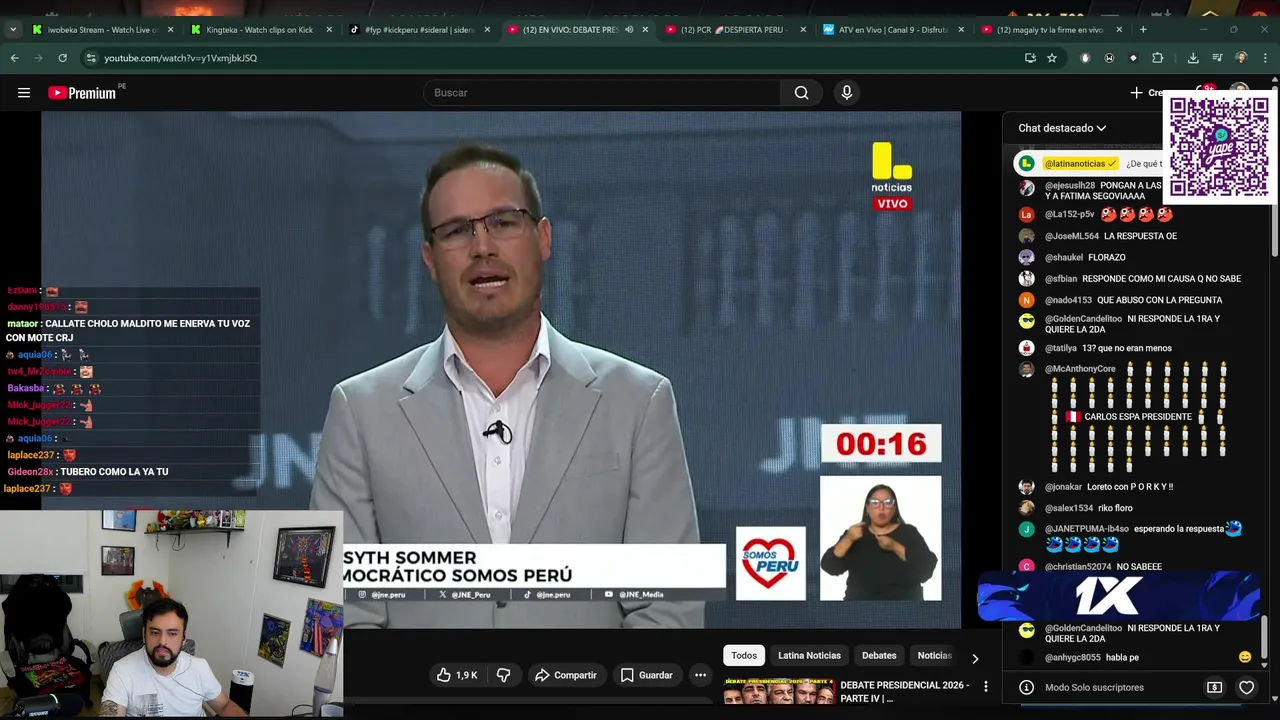1280x720 pixels.
Task: Click @nado4153 QUE ABUSO CON LA PREGUNTA
Action: pyautogui.click(x=1133, y=300)
